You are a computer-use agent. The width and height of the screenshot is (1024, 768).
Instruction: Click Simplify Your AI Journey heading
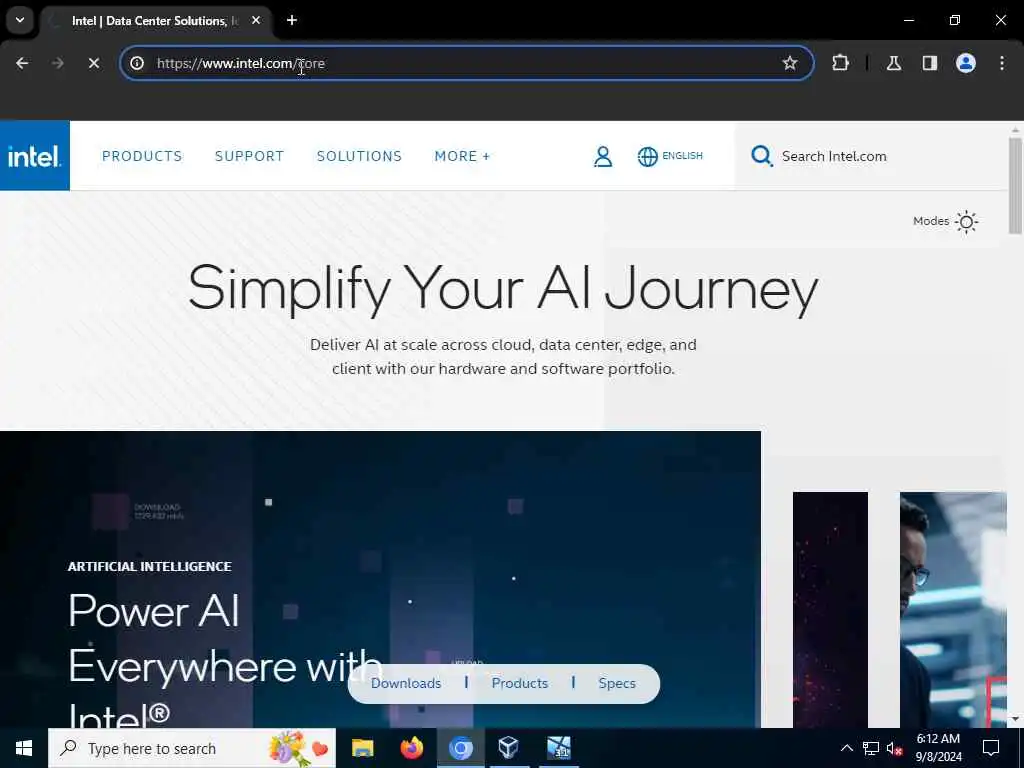(503, 289)
